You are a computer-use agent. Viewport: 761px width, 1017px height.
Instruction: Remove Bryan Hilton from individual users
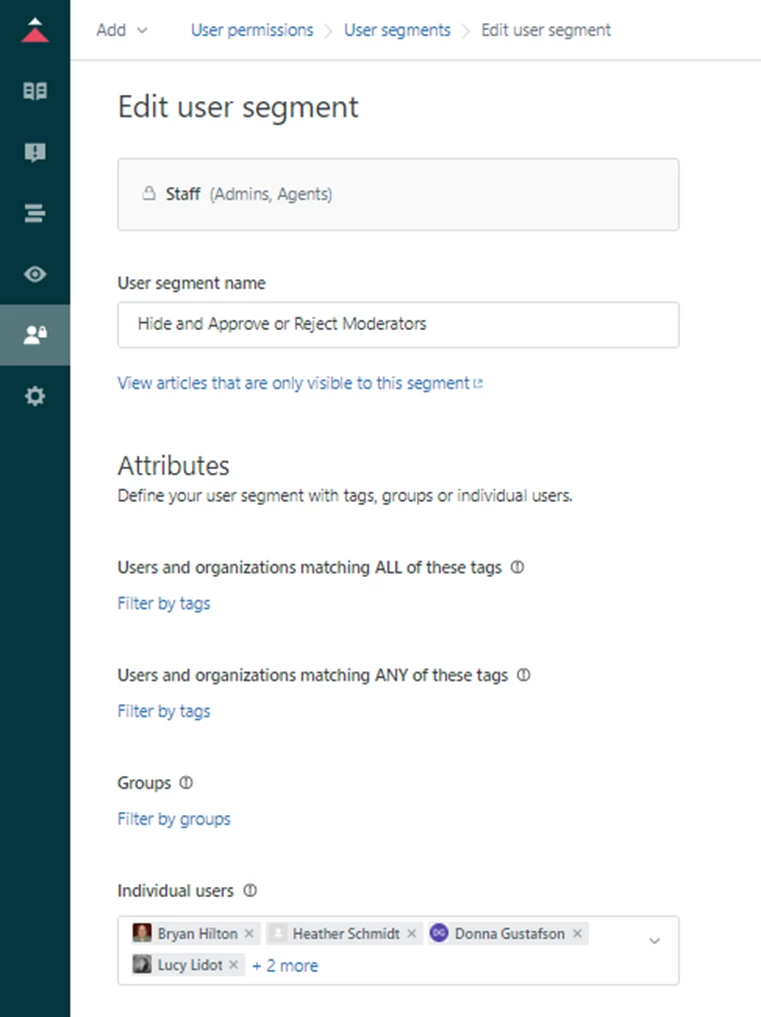coord(249,933)
